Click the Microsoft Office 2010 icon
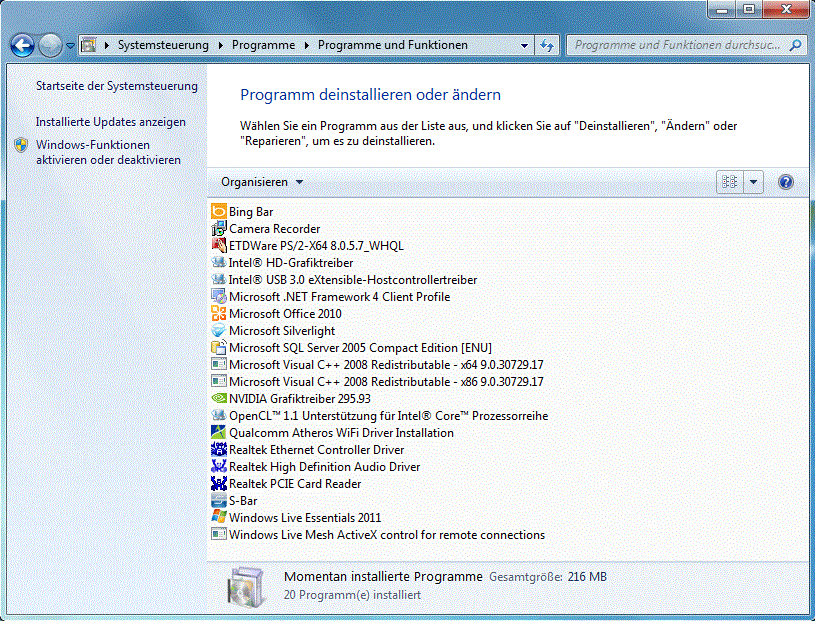This screenshot has height=621, width=815. click(x=219, y=313)
